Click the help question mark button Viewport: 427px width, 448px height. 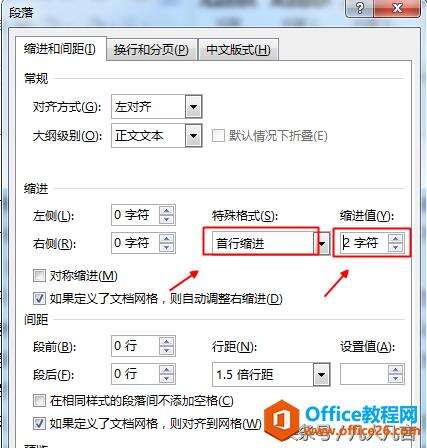pyautogui.click(x=360, y=7)
